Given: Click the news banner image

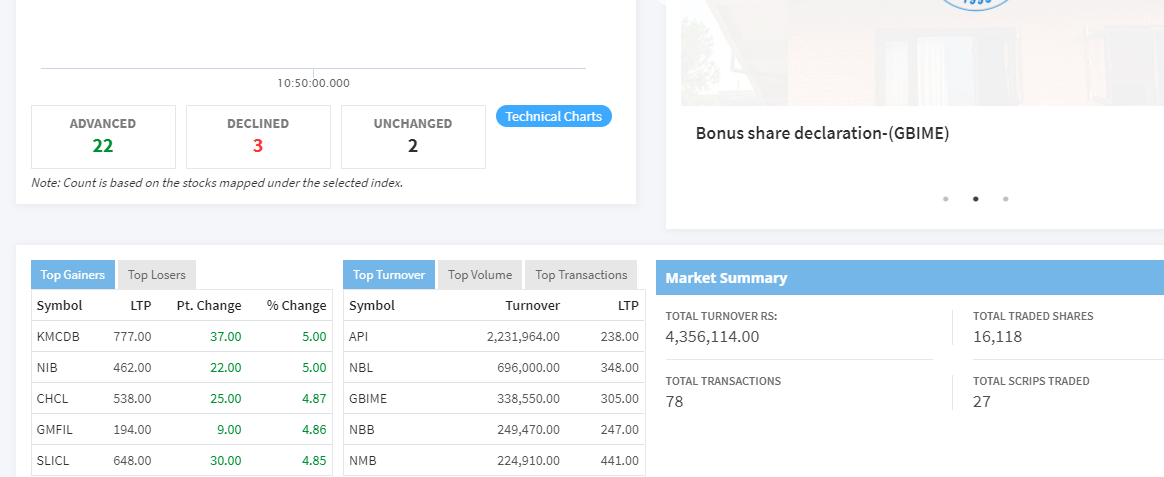Looking at the screenshot, I should (922, 52).
